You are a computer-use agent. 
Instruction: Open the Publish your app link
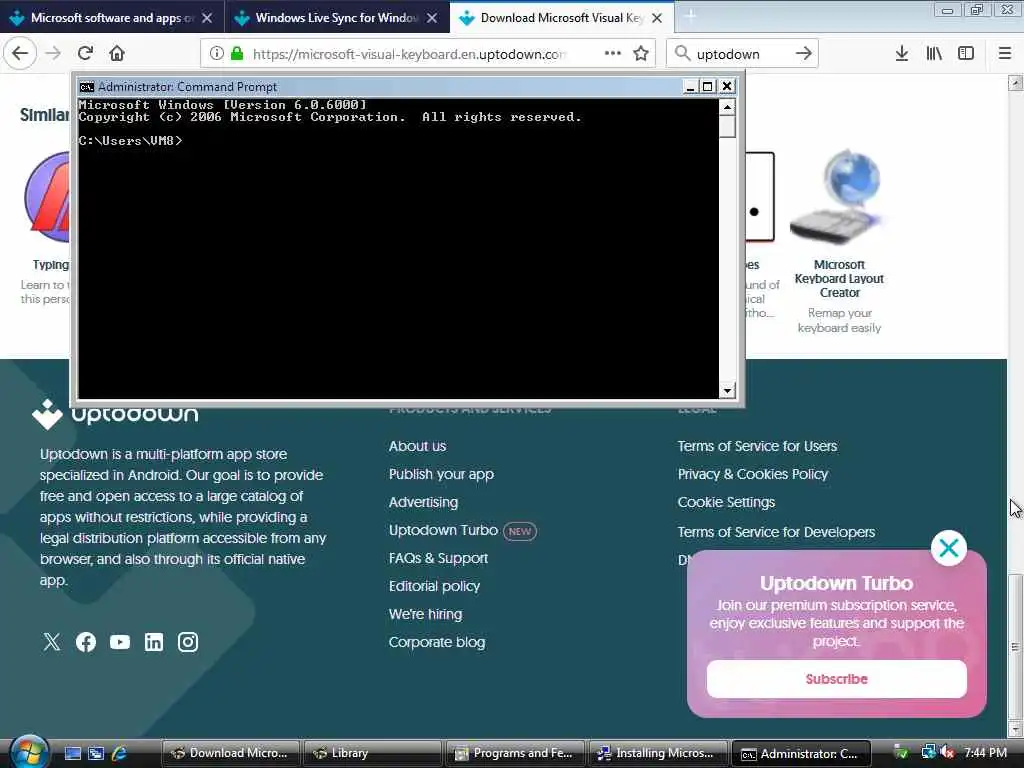pos(441,474)
